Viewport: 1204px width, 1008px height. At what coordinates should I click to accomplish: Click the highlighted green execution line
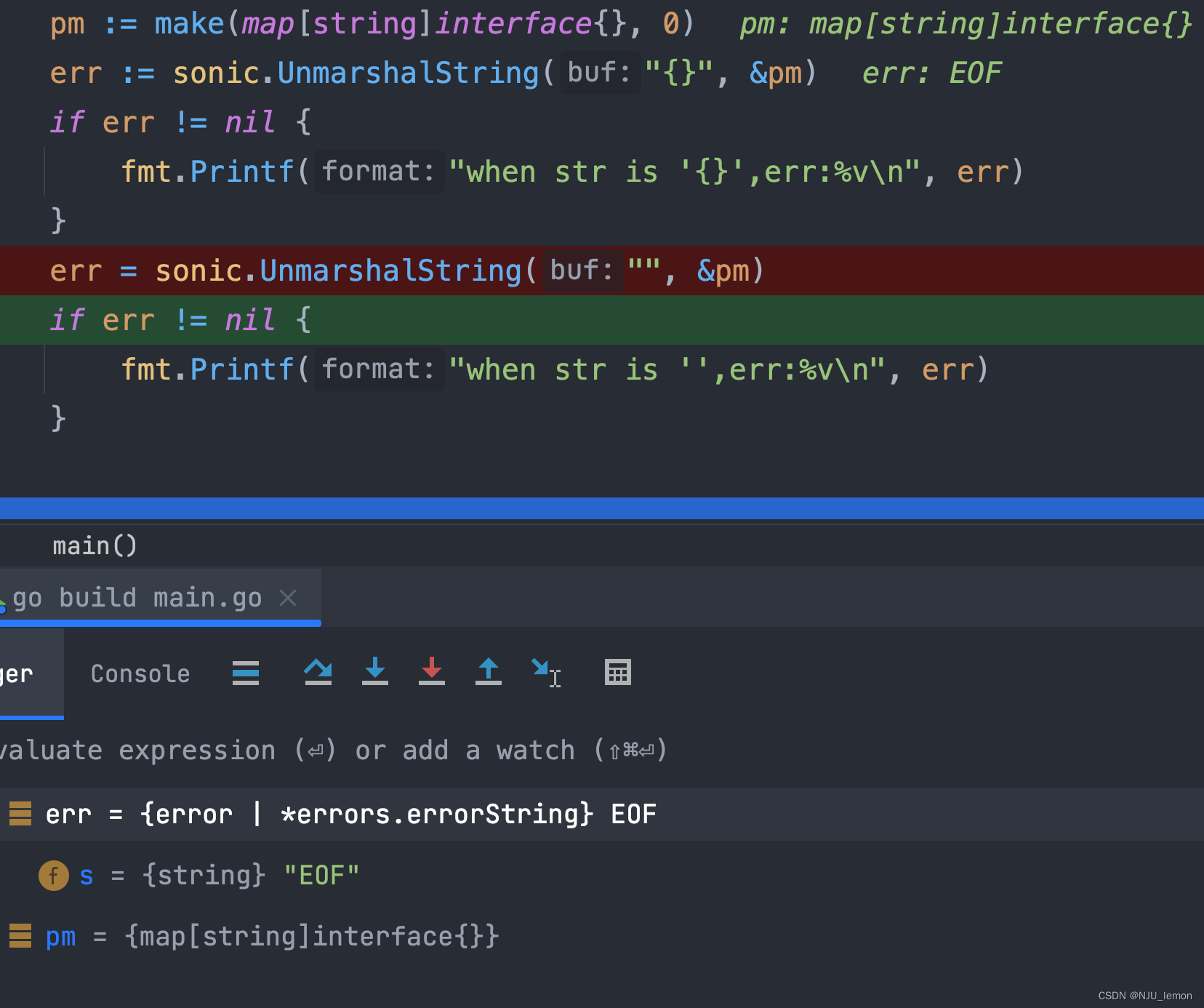point(602,320)
